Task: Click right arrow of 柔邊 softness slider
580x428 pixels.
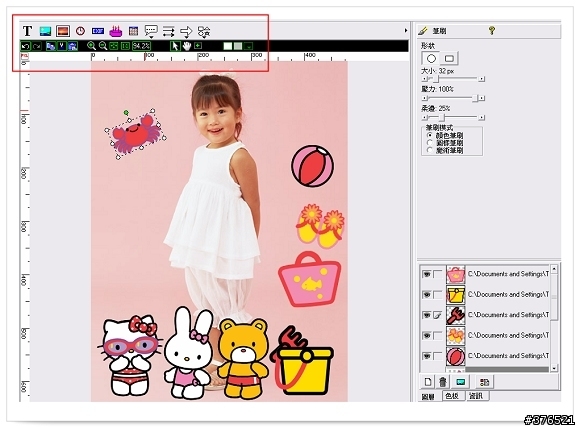Action: point(482,118)
